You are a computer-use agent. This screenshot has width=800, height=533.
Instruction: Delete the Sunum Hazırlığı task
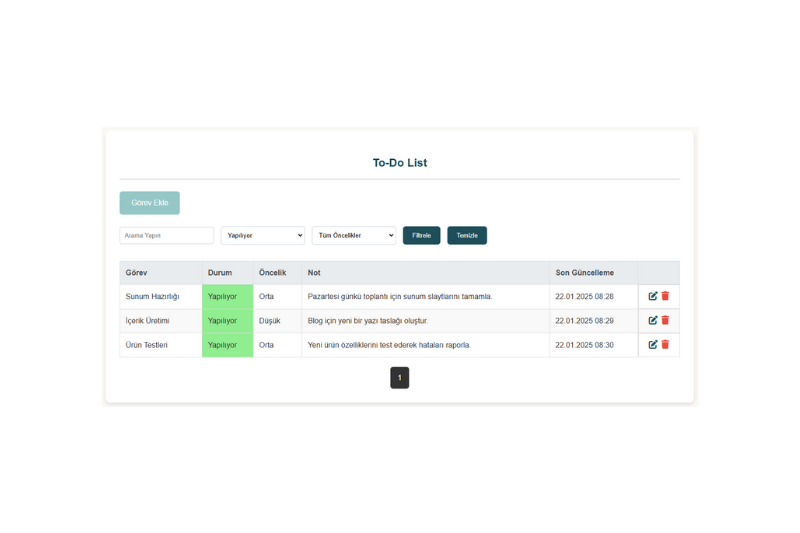pyautogui.click(x=665, y=296)
